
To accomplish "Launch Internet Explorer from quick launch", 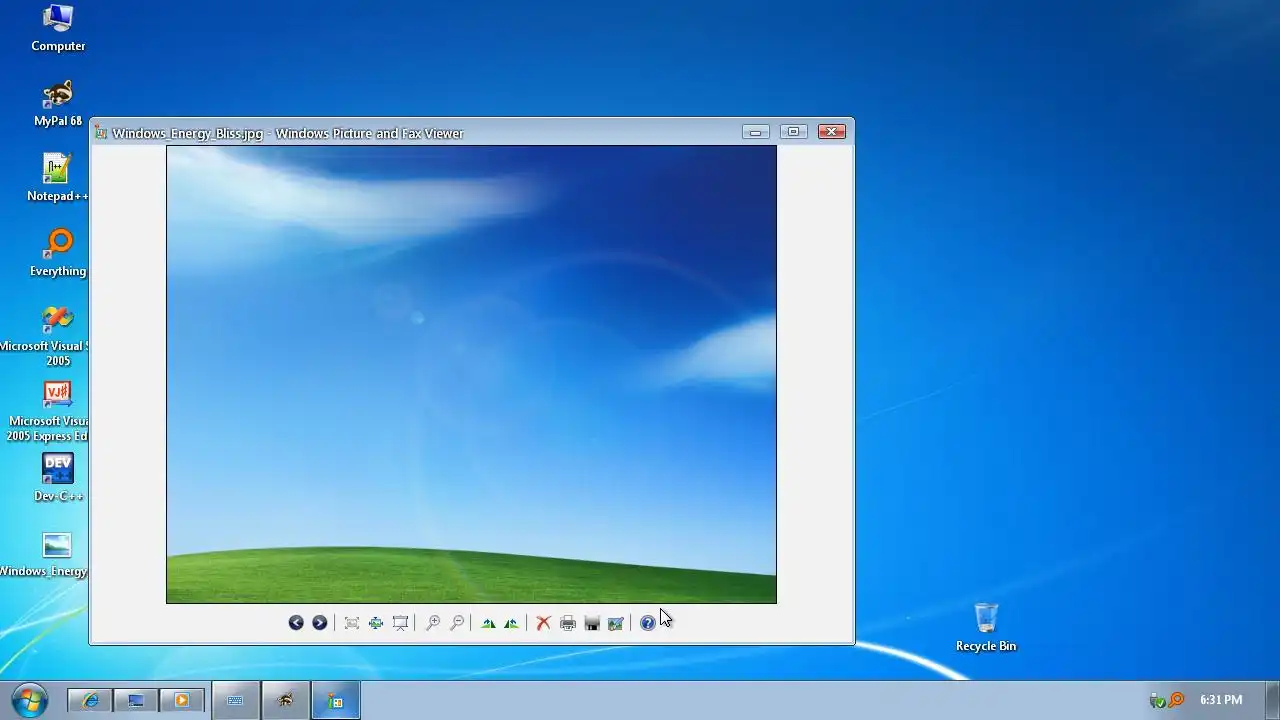I will 90,701.
